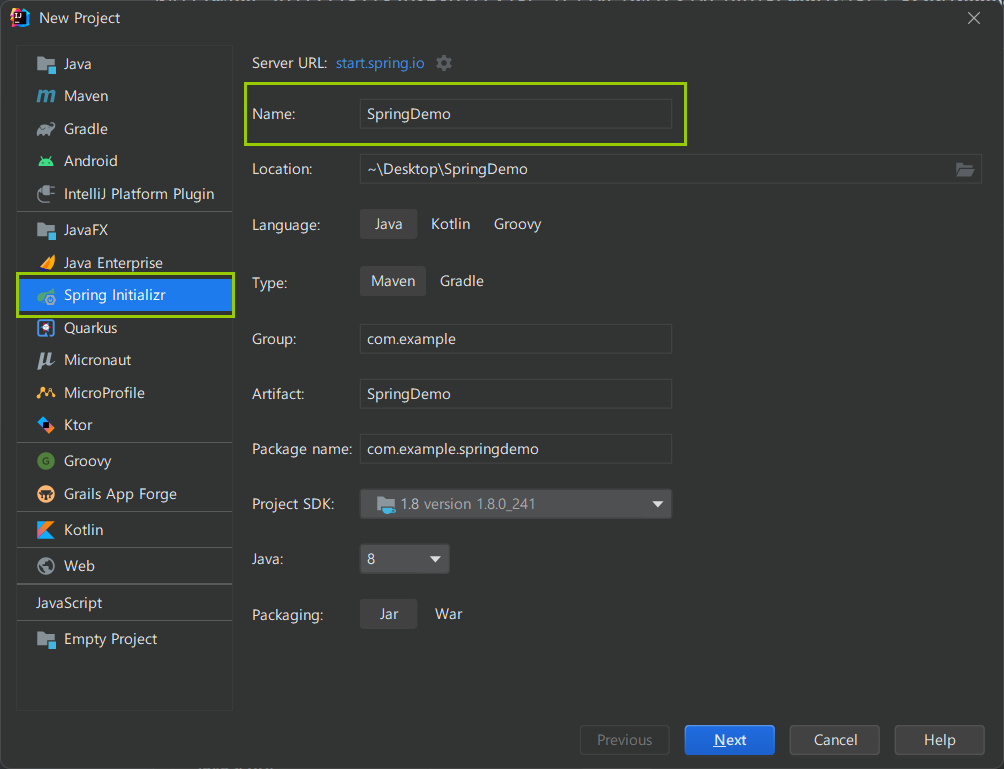Select Java as the language
Image resolution: width=1004 pixels, height=769 pixels.
[389, 224]
